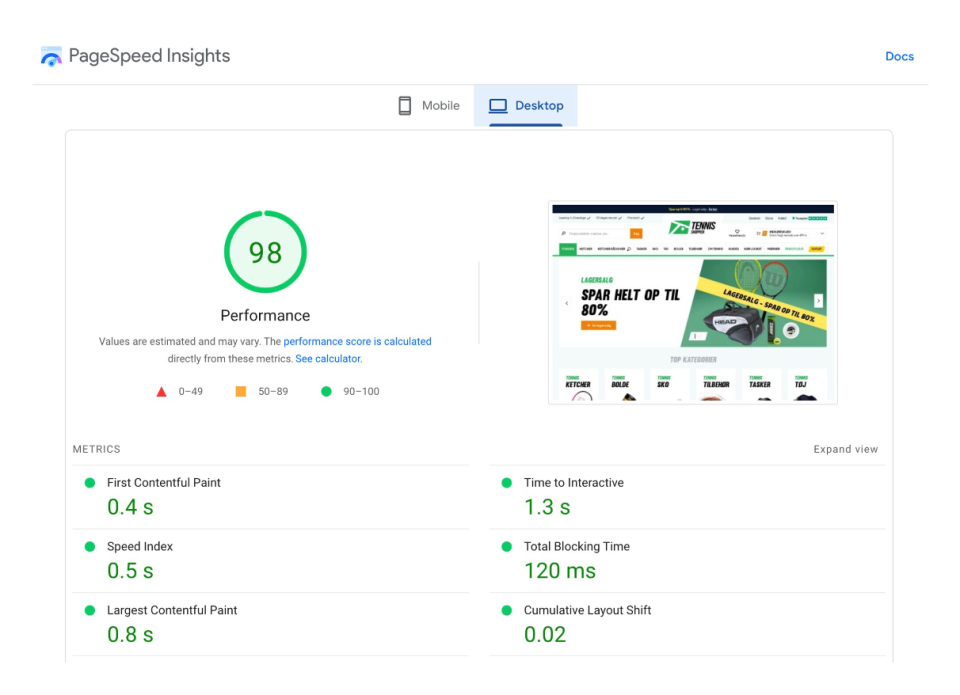Screen dimensions: 960x695
Task: Click the performance score is calculated link
Action: pos(357,341)
